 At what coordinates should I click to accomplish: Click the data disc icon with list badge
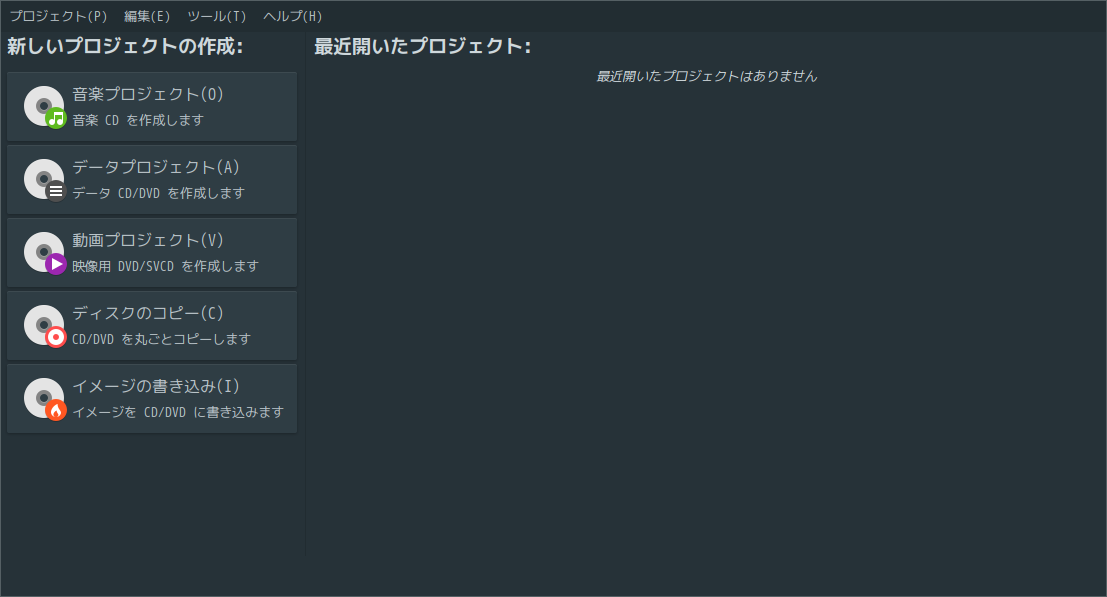[x=45, y=180]
